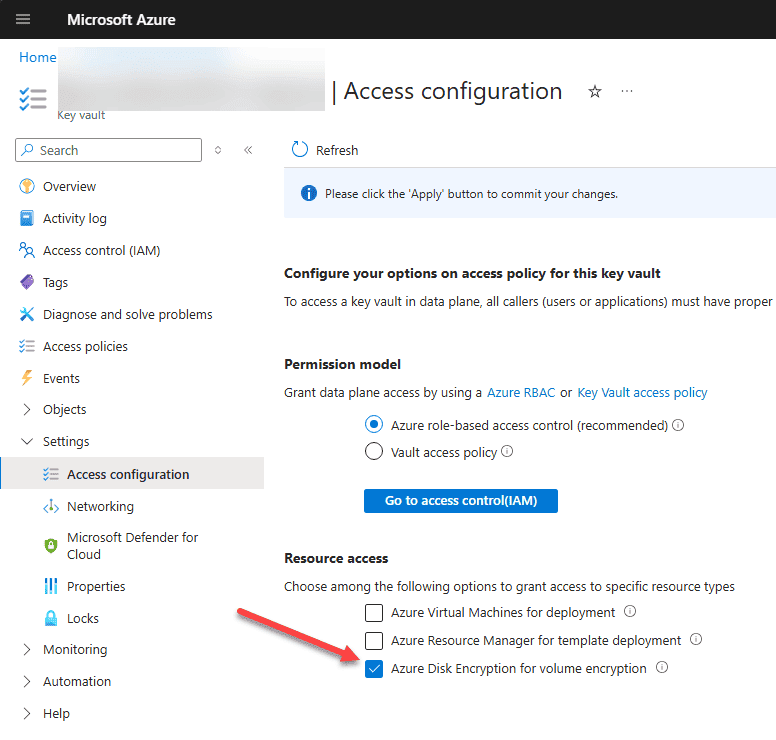Click the blue info icon in banner

[309, 194]
